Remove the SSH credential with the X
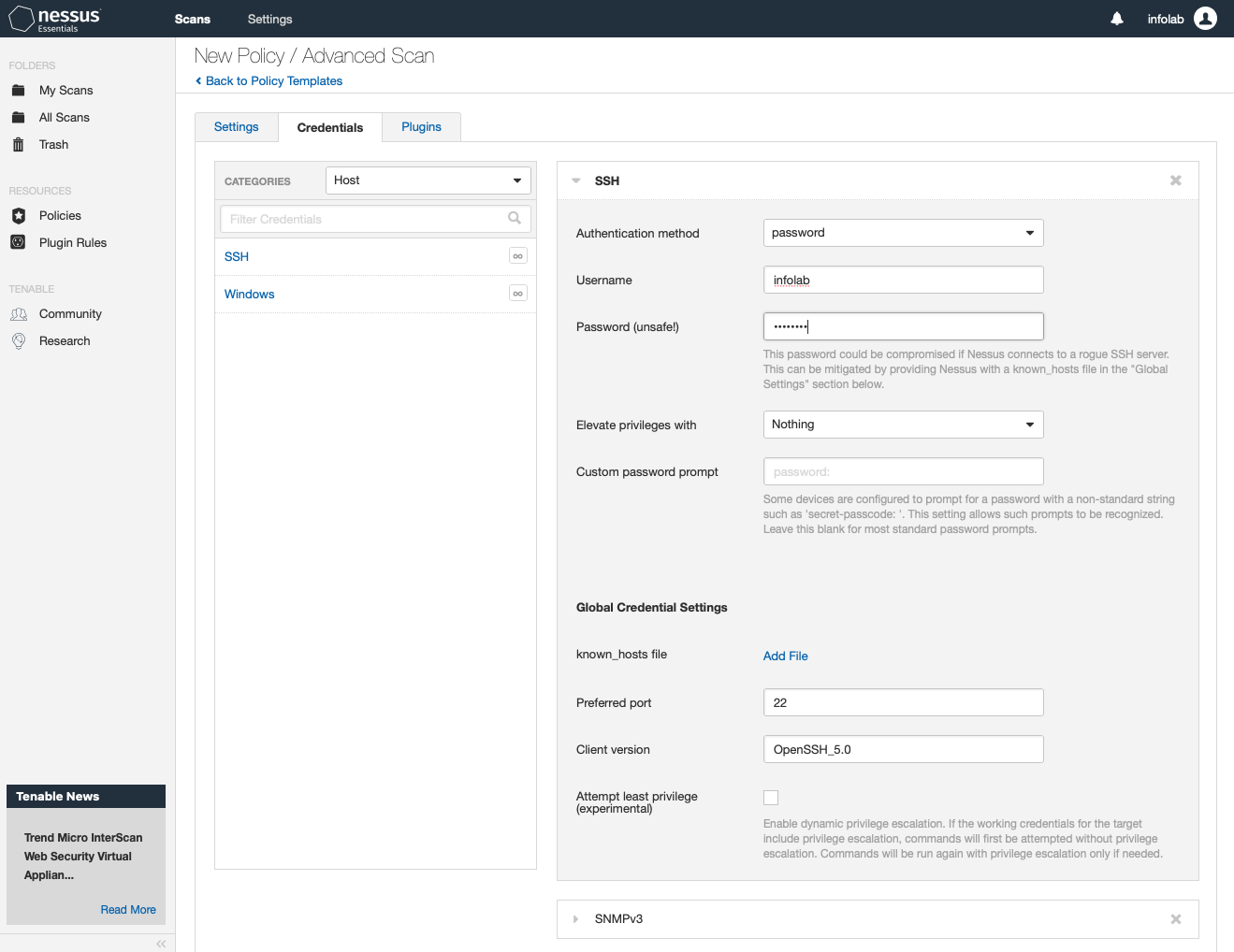 click(x=1176, y=180)
